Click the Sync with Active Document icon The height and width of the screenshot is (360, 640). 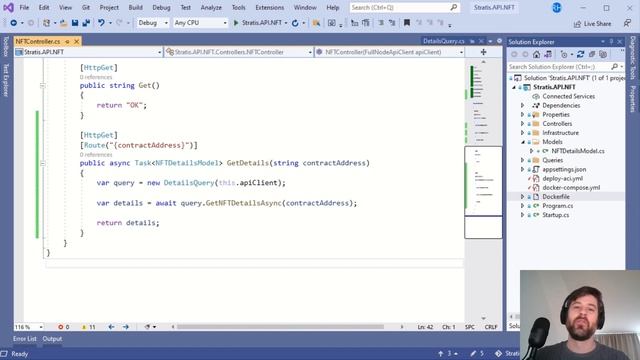coord(580,54)
